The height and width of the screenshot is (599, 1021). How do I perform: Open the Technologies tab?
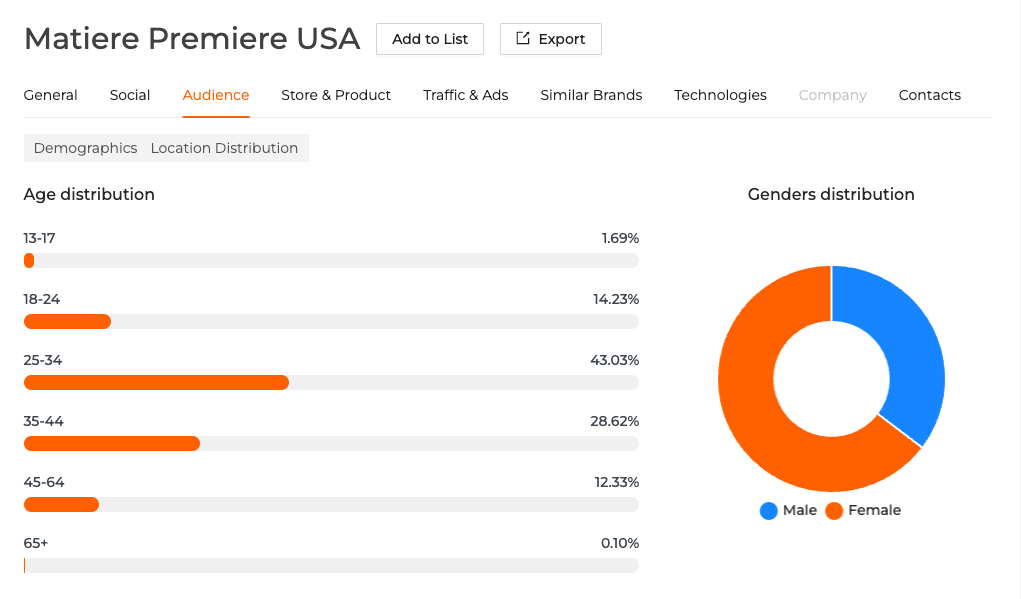[x=720, y=95]
